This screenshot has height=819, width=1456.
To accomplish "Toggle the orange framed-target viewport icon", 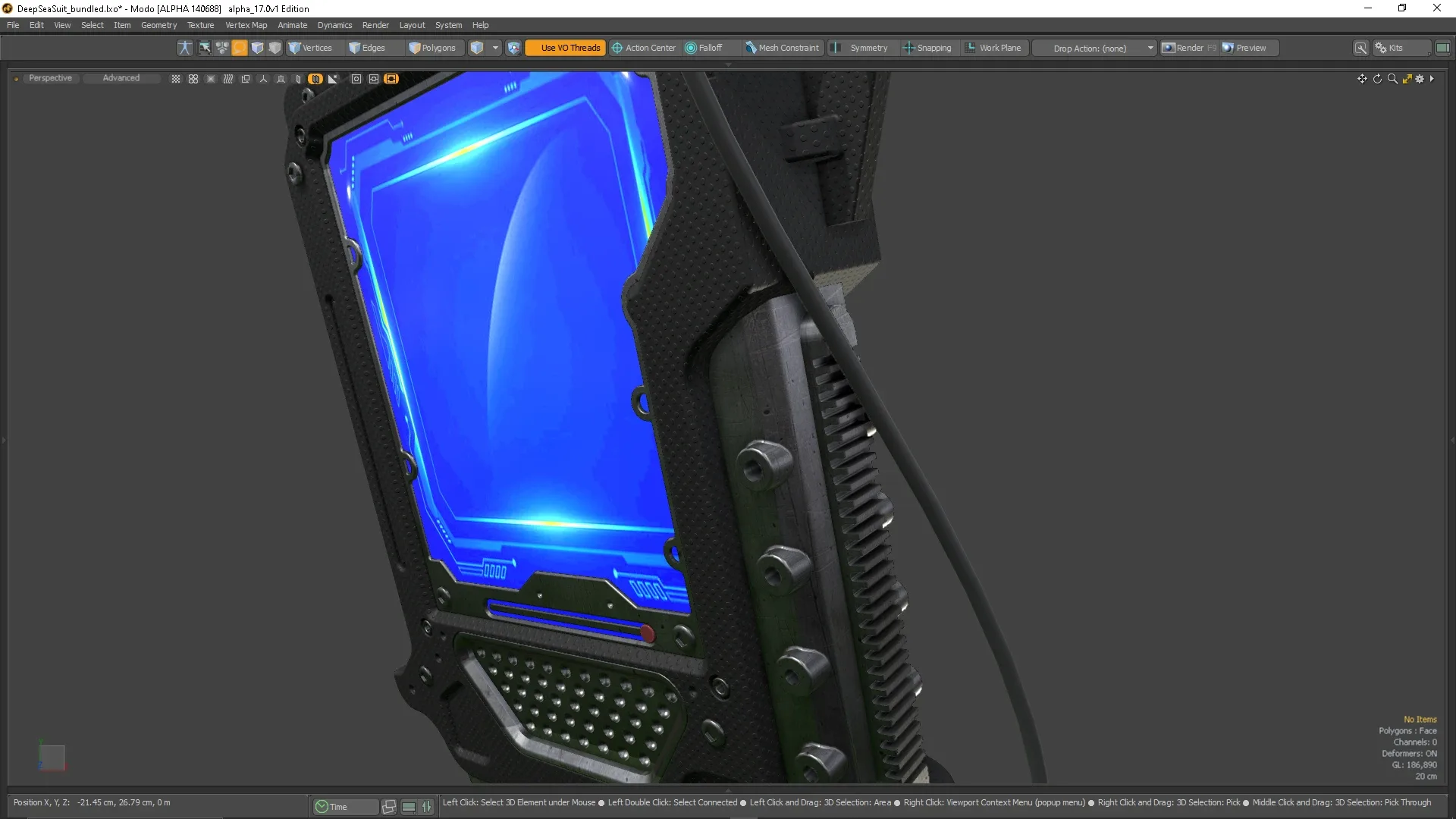I will click(391, 79).
